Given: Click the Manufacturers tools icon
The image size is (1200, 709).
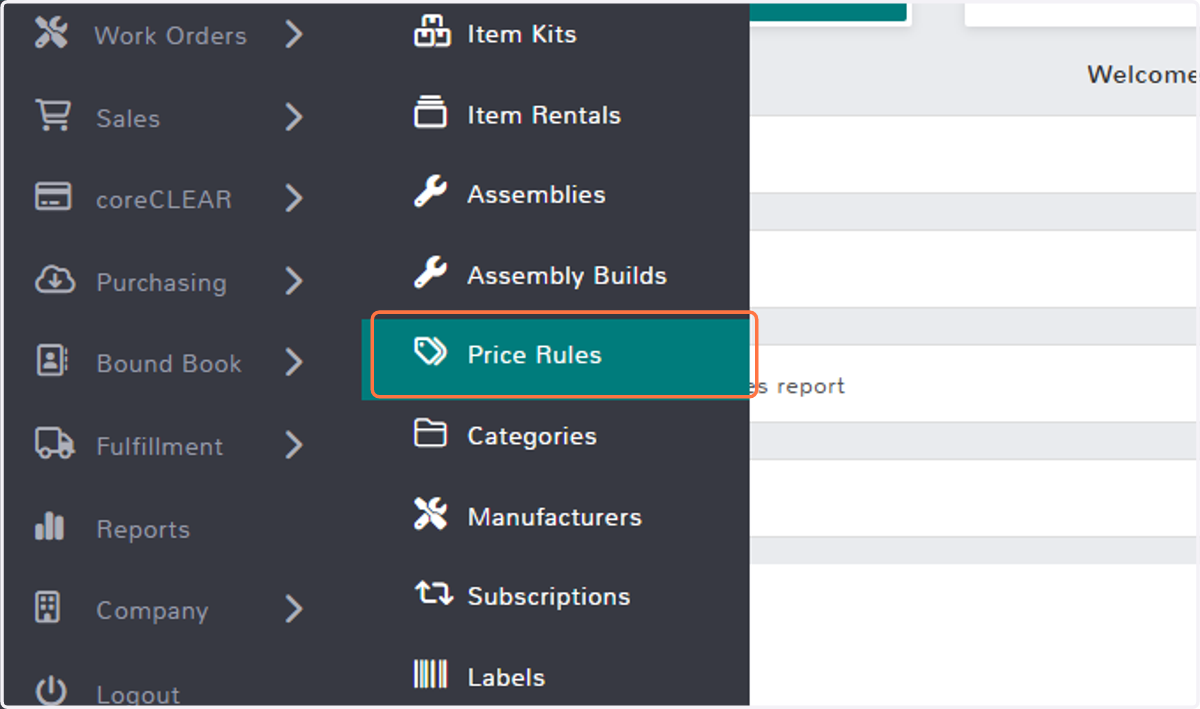Looking at the screenshot, I should click(x=430, y=515).
